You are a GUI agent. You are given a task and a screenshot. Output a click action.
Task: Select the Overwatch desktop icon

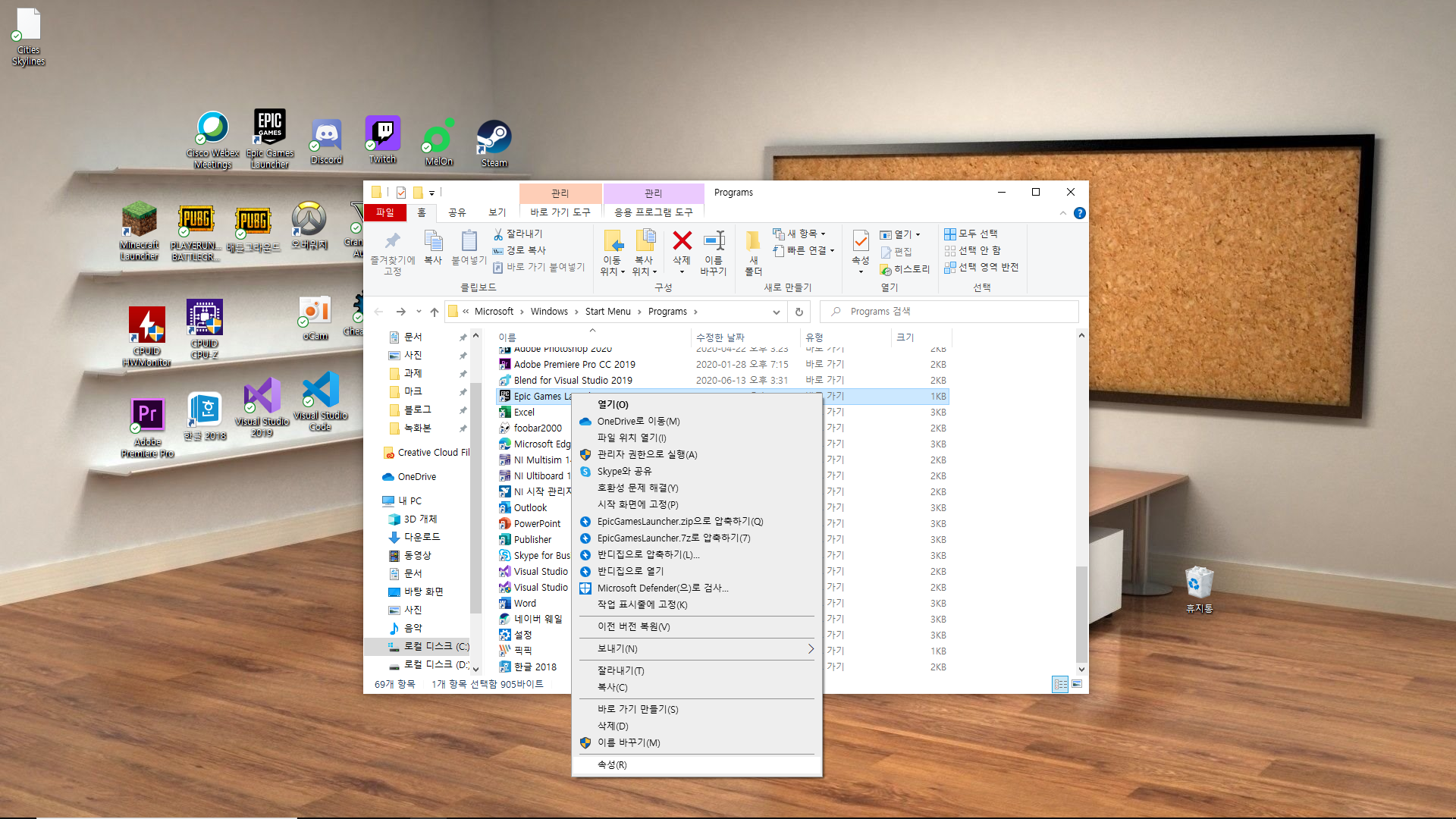pyautogui.click(x=309, y=226)
